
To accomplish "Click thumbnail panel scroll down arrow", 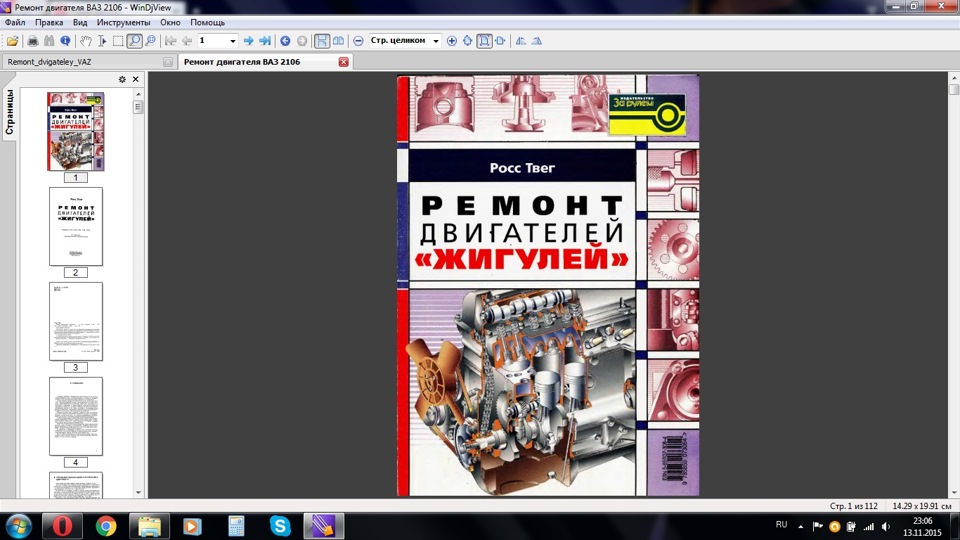I will point(138,492).
